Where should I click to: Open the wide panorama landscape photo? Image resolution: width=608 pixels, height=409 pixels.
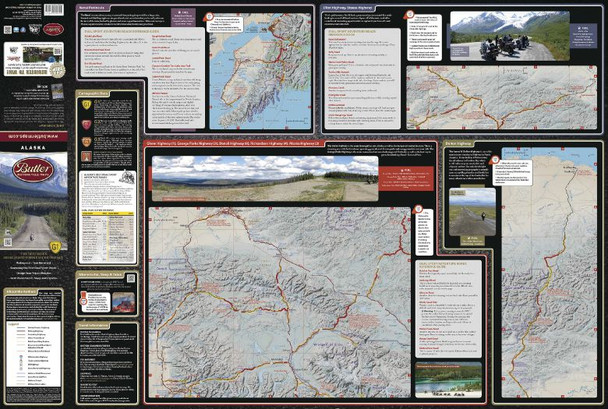250,179
